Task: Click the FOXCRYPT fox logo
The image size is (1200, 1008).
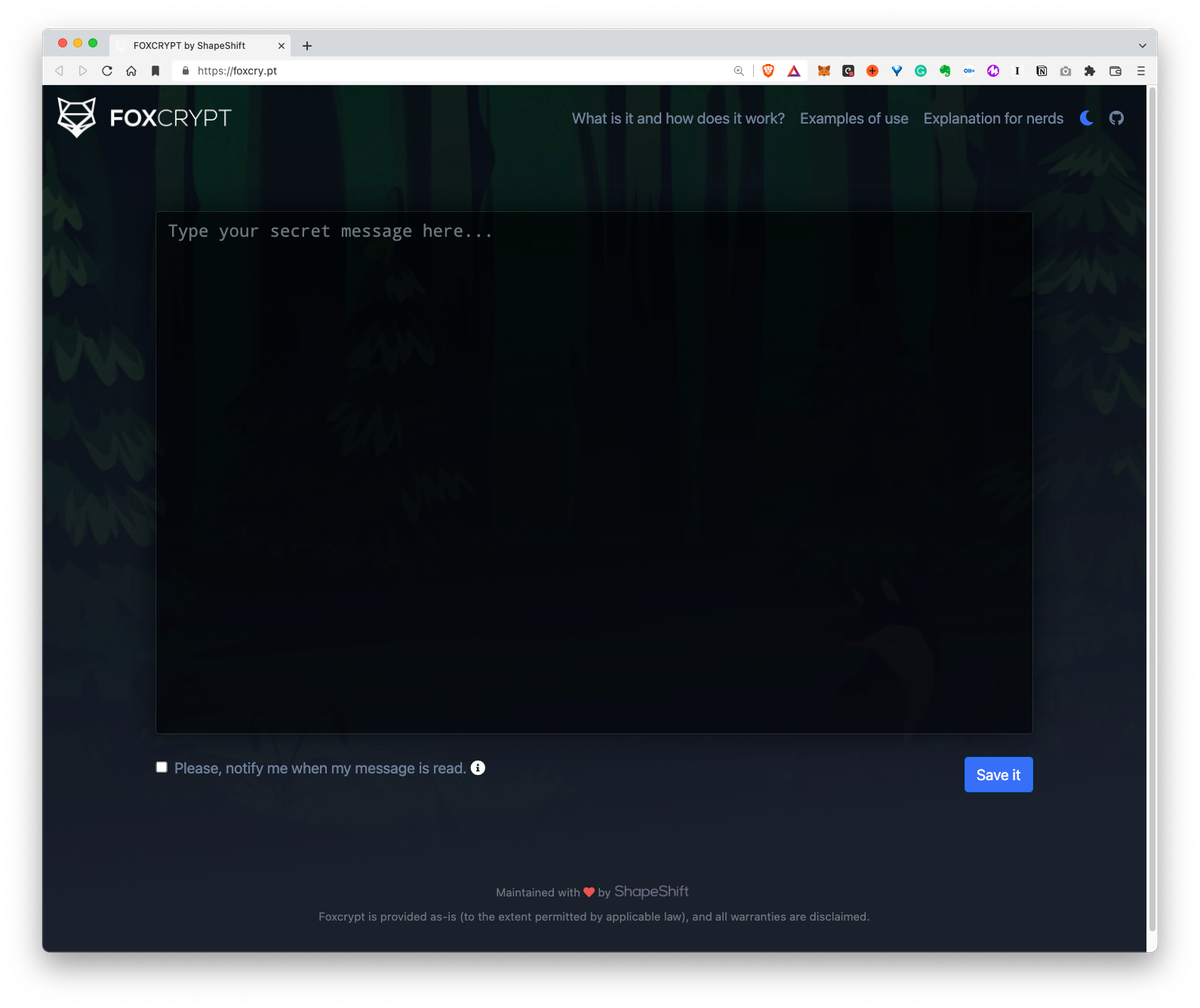Action: point(75,117)
